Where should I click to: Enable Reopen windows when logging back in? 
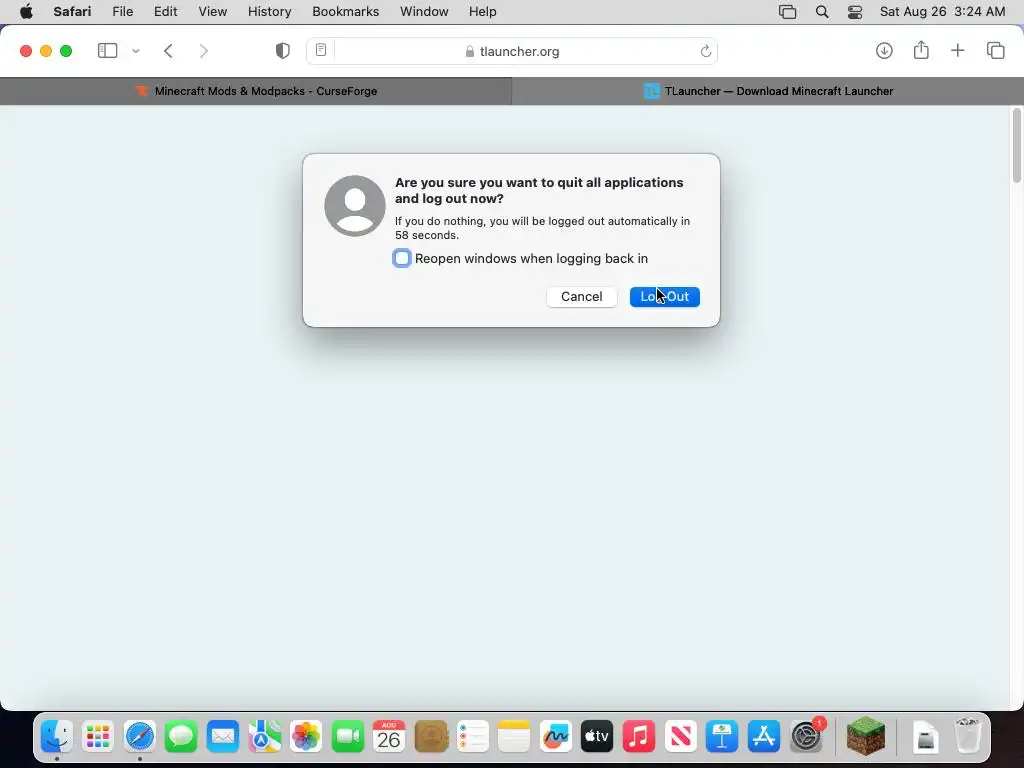click(402, 258)
